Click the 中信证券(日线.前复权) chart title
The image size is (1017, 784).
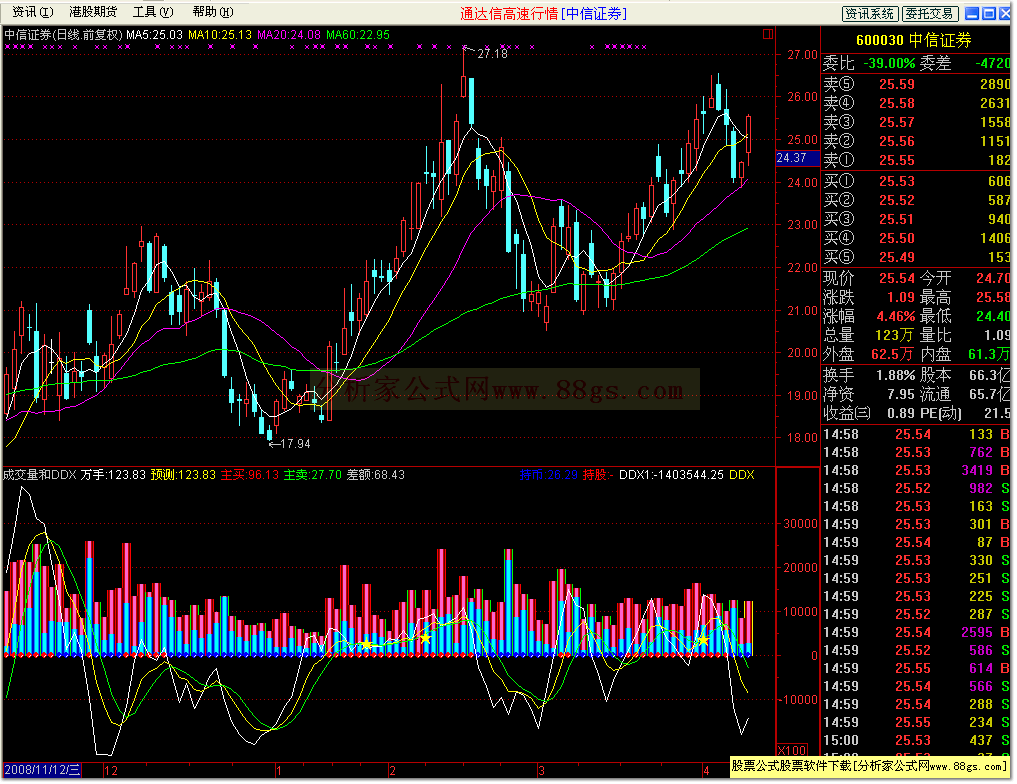click(x=64, y=35)
